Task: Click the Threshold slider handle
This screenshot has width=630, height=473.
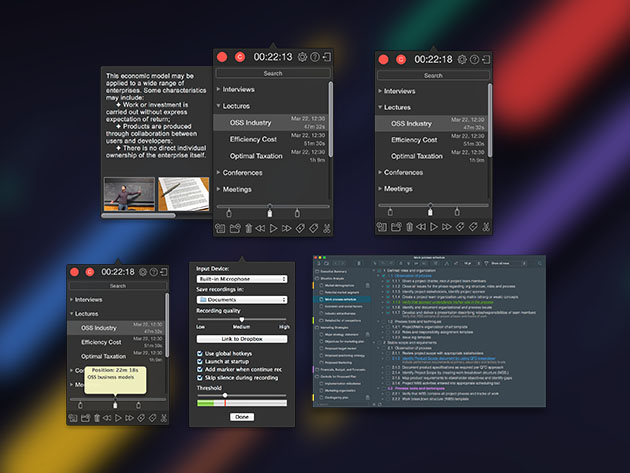Action: 225,395
